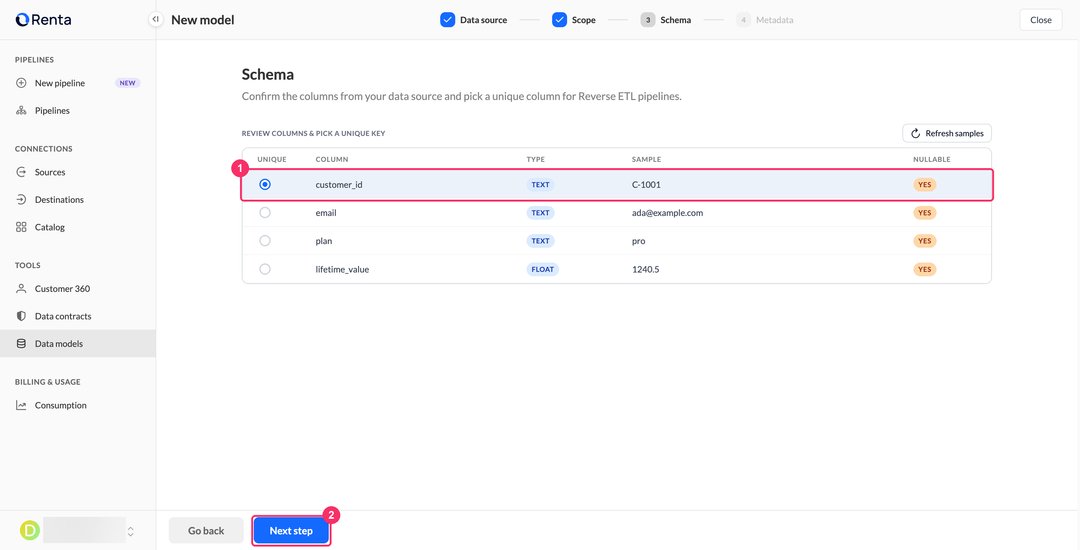Screen dimensions: 1080x550
Task: Click the sample value ada@example.com
Action: pyautogui.click(x=667, y=213)
